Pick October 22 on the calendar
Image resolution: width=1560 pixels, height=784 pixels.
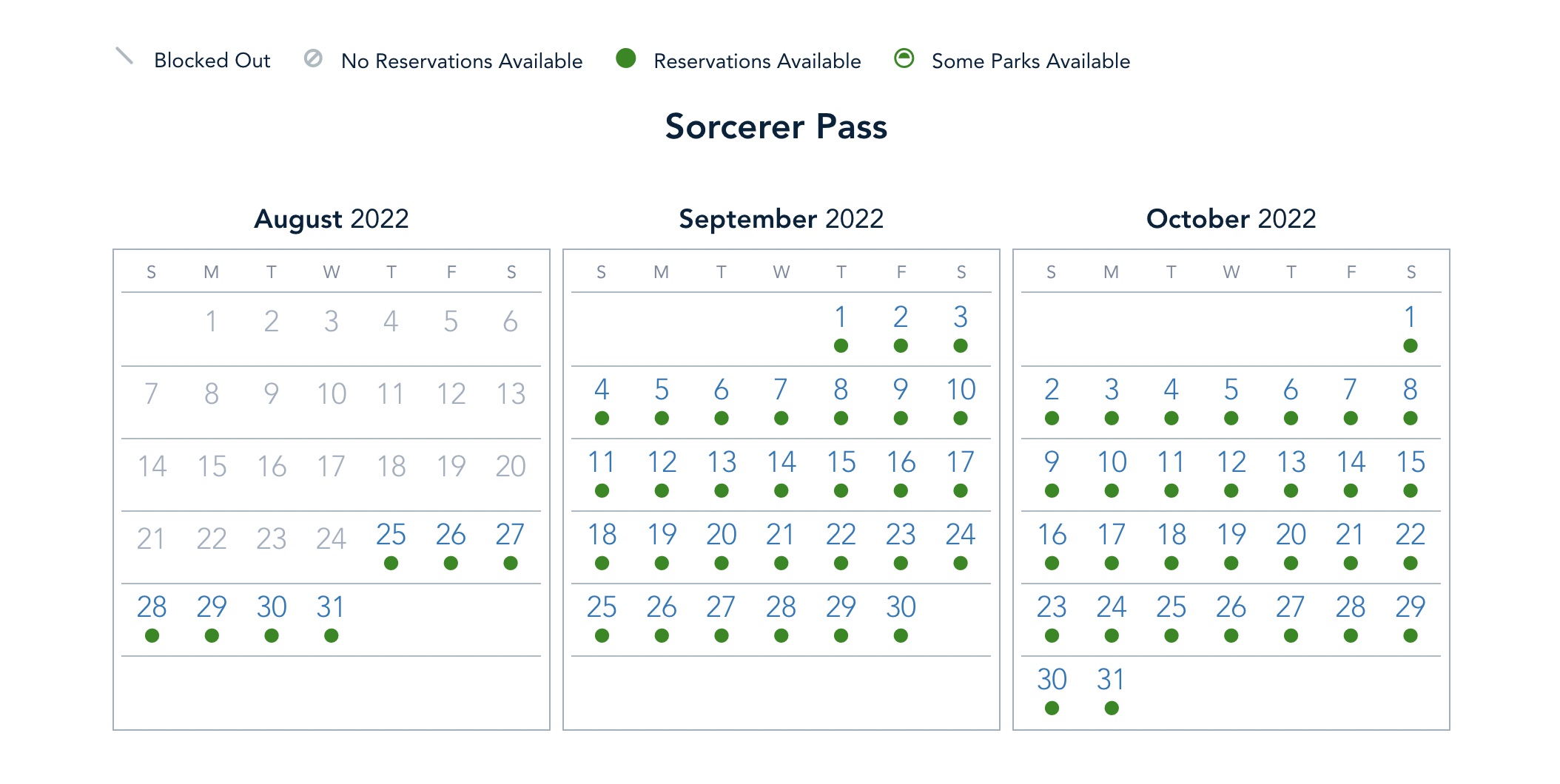(x=1410, y=535)
